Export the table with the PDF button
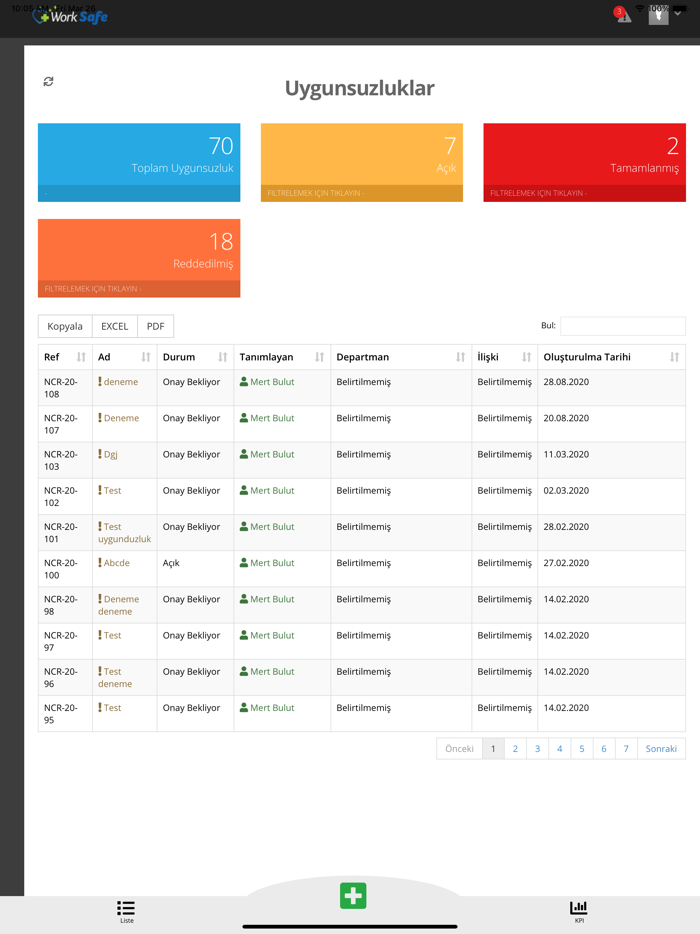The height and width of the screenshot is (934, 700). pos(155,326)
